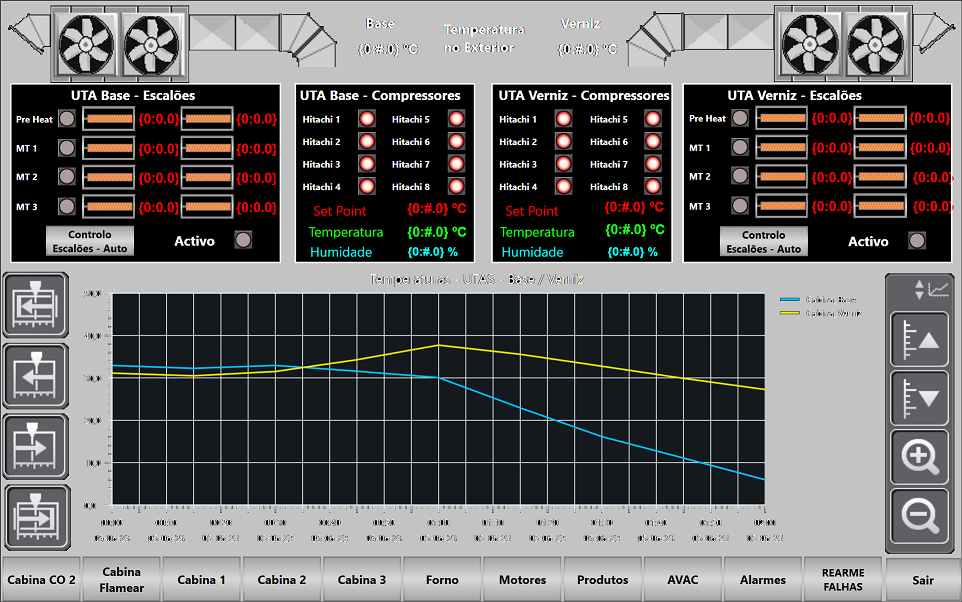Zoom out on the temperature chart

click(x=919, y=516)
